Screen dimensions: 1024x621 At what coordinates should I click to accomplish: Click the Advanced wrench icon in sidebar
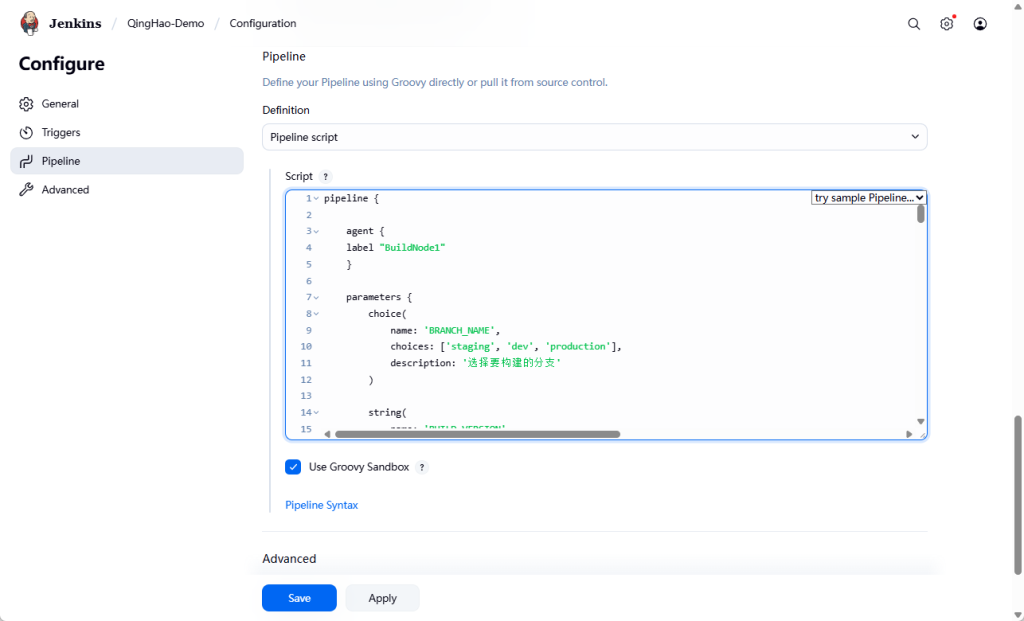coord(27,190)
